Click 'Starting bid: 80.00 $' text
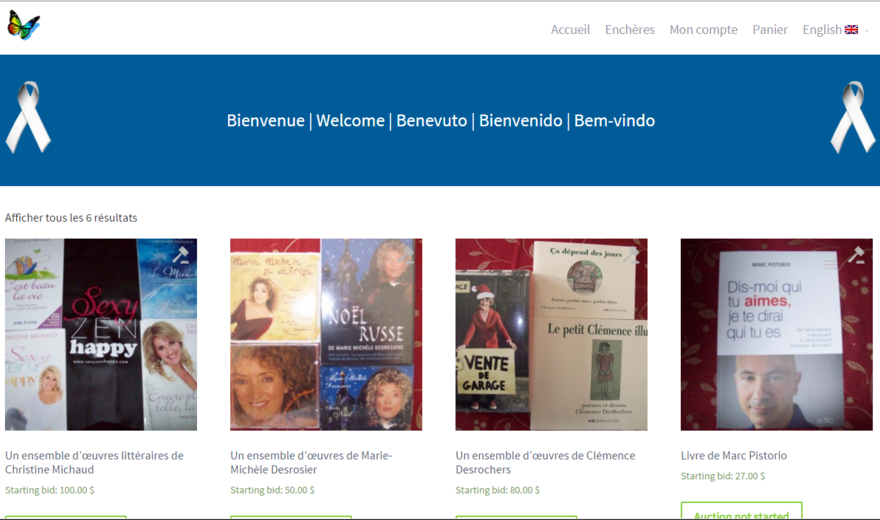The width and height of the screenshot is (880, 520). [497, 490]
